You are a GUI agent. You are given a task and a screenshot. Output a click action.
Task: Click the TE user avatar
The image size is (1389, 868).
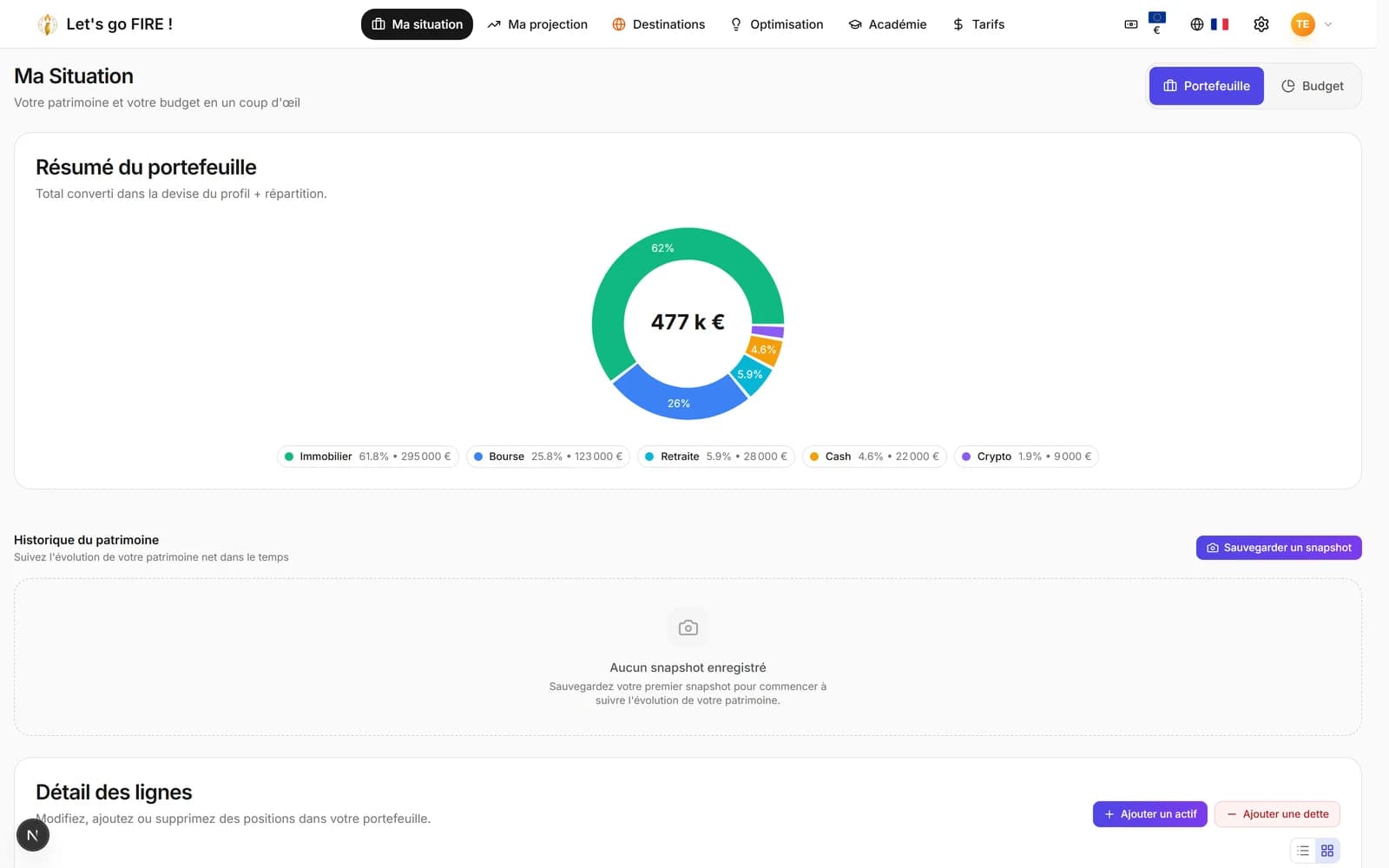(1302, 24)
